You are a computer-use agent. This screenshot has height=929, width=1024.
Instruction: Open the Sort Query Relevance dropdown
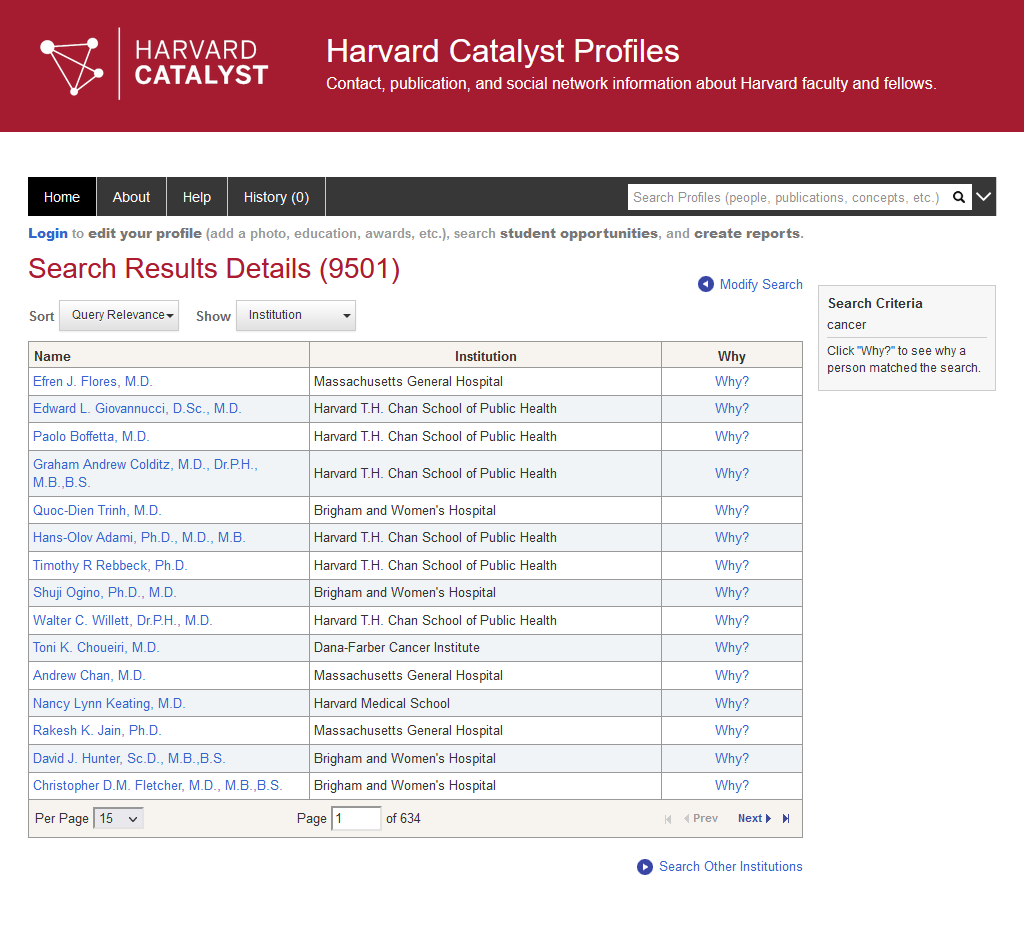(x=119, y=315)
